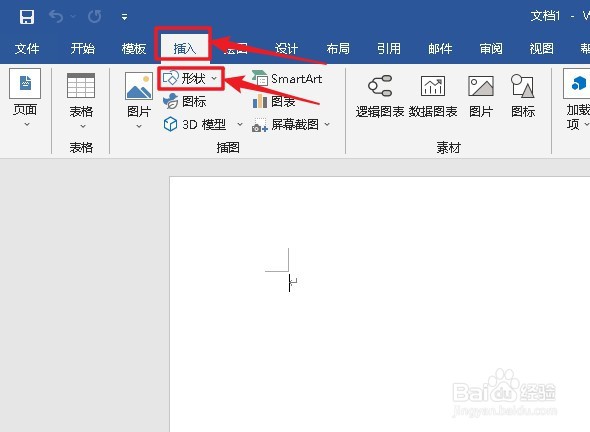The width and height of the screenshot is (590, 432).
Task: Open the 邮件 tab
Action: (440, 49)
